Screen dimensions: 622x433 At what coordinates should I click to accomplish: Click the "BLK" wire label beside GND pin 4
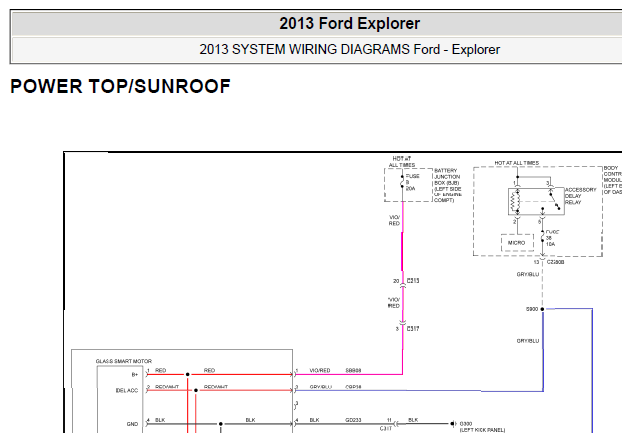click(x=160, y=420)
